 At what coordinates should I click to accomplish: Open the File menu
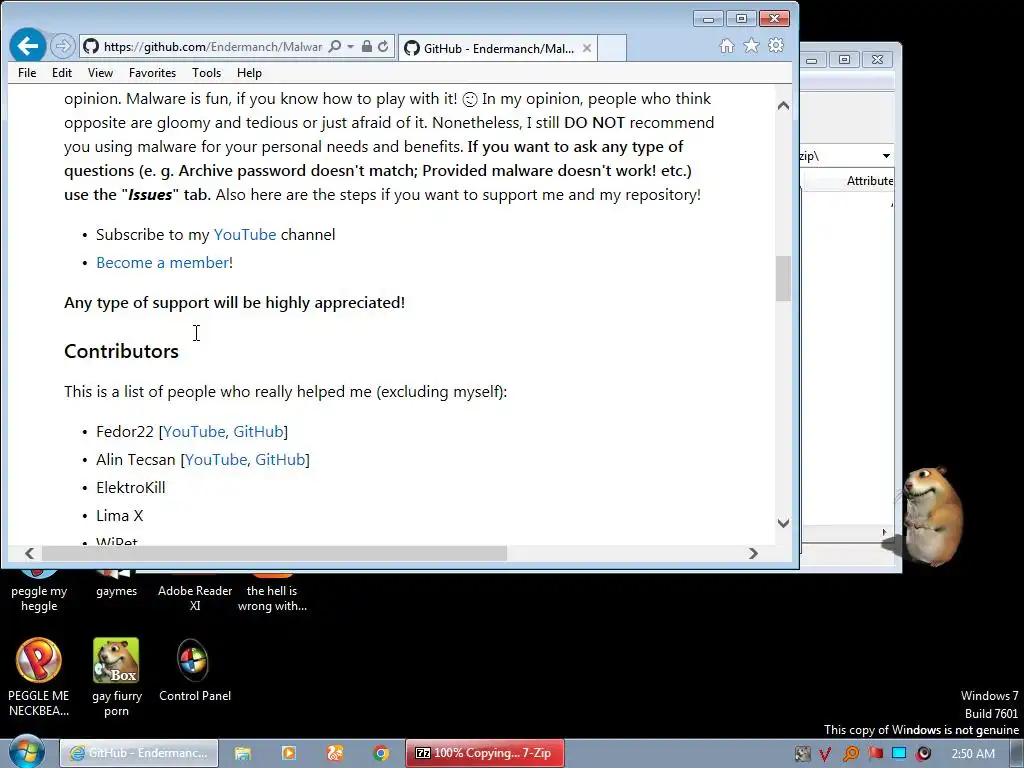[x=27, y=72]
